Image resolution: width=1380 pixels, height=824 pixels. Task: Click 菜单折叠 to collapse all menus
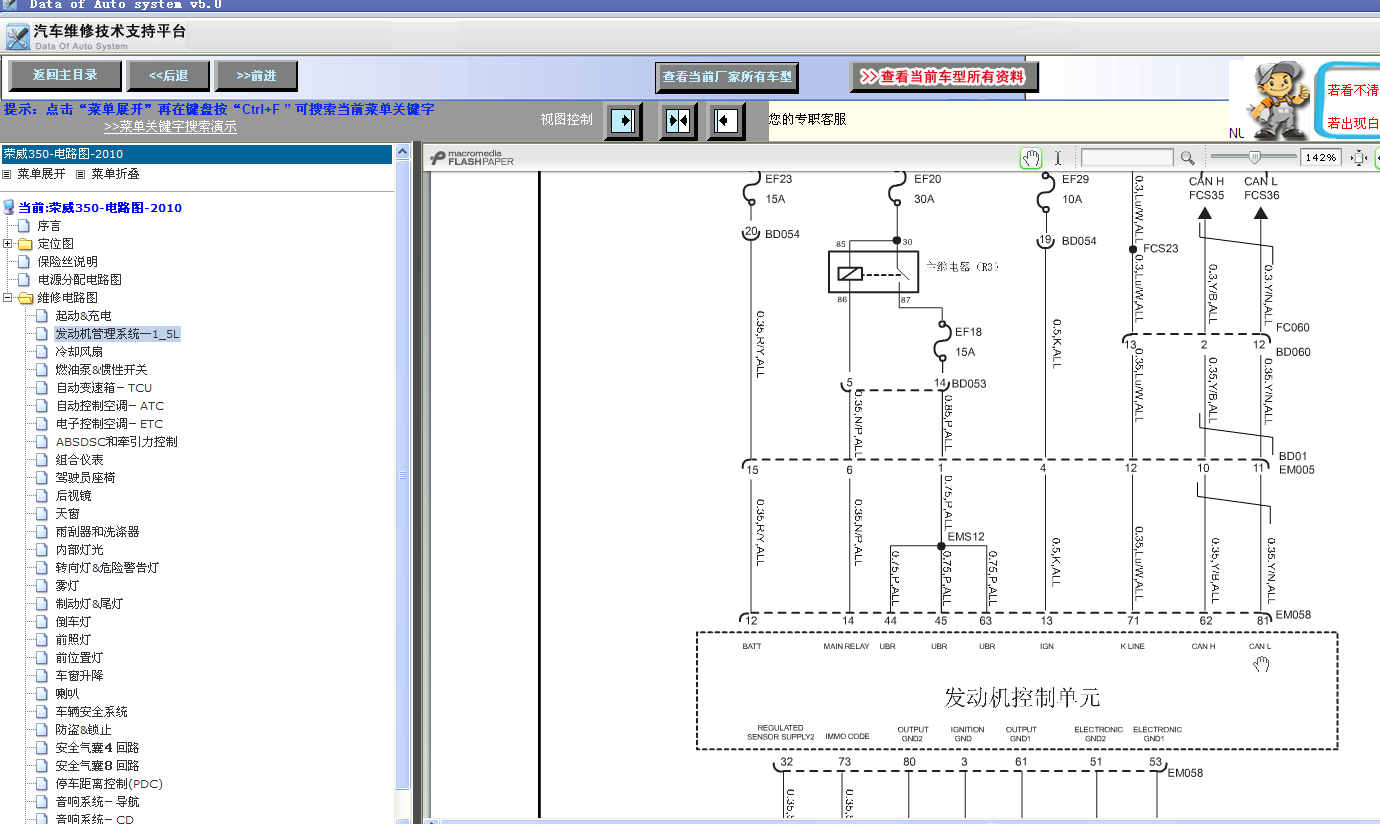[x=115, y=174]
